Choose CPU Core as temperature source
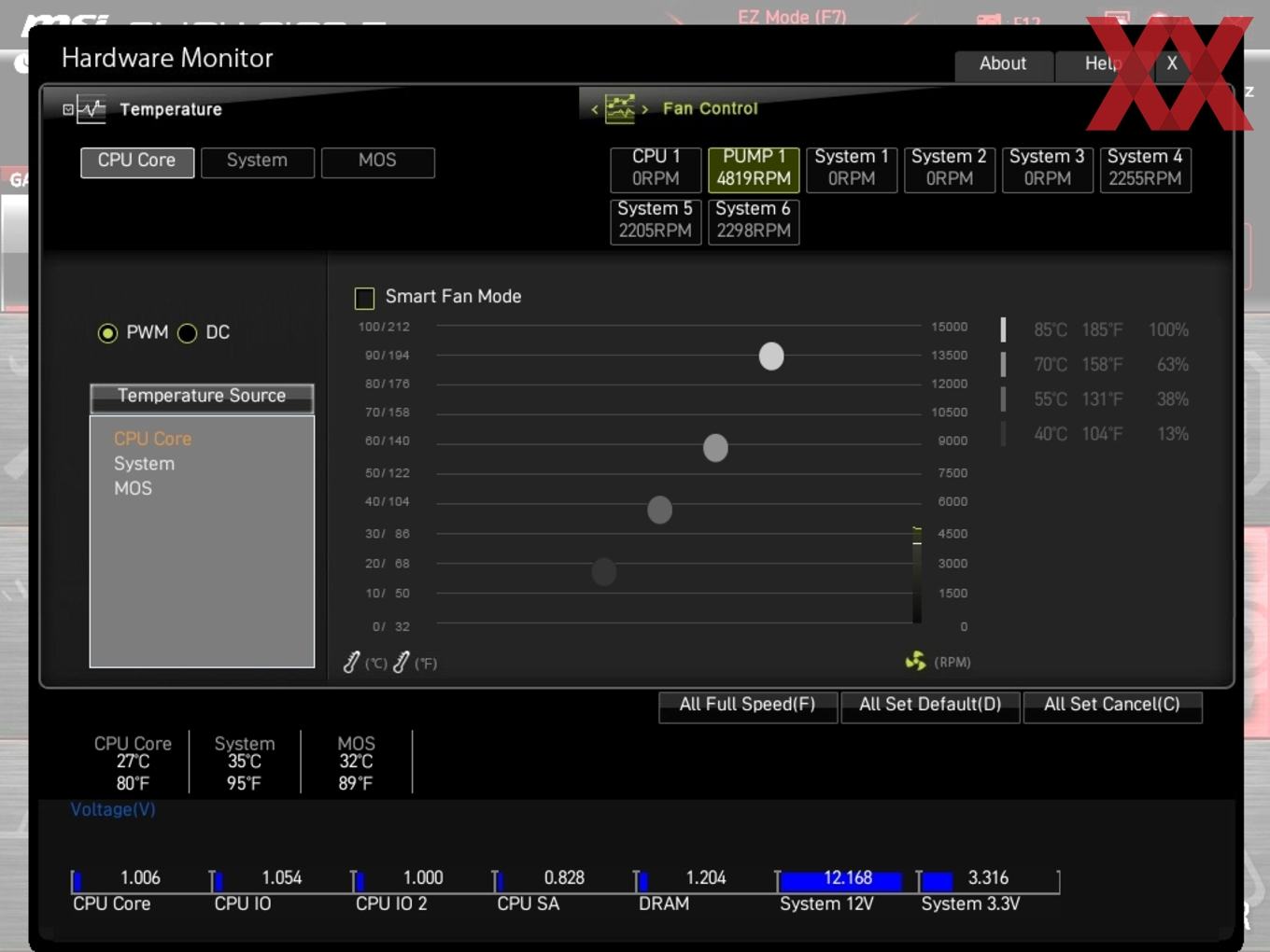 [x=152, y=439]
